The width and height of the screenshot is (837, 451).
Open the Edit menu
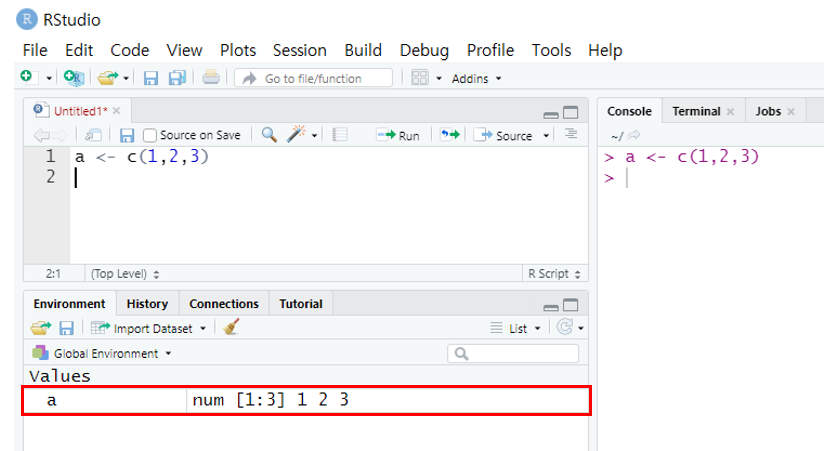click(79, 50)
